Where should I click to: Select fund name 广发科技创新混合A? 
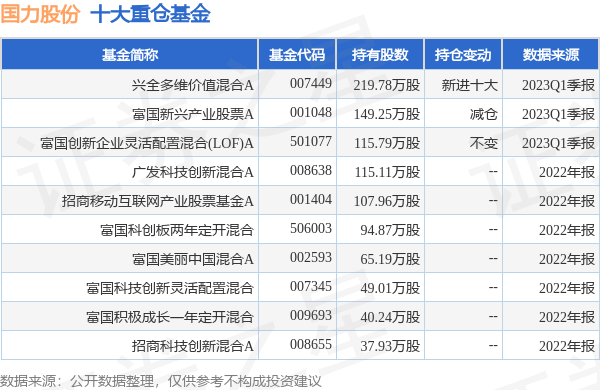tap(192, 172)
